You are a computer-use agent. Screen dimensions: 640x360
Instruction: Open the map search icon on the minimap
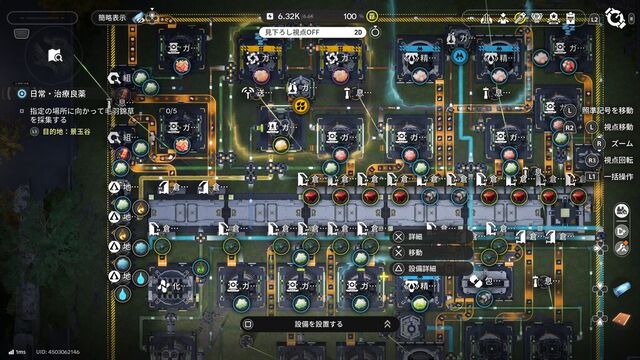point(55,55)
